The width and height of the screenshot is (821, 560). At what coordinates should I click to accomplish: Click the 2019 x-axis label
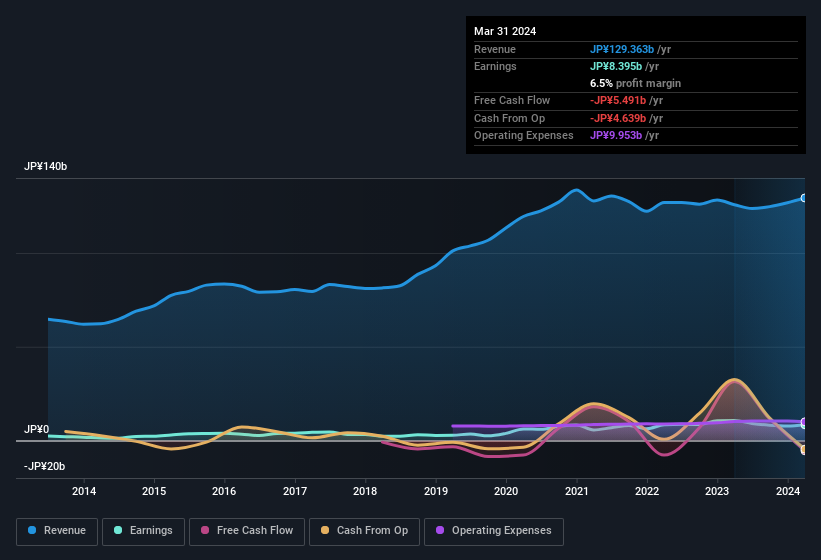click(436, 491)
